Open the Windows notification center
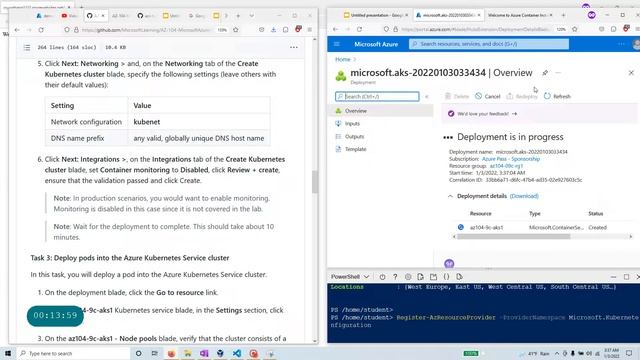Image resolution: width=640 pixels, height=360 pixels. (x=629, y=353)
